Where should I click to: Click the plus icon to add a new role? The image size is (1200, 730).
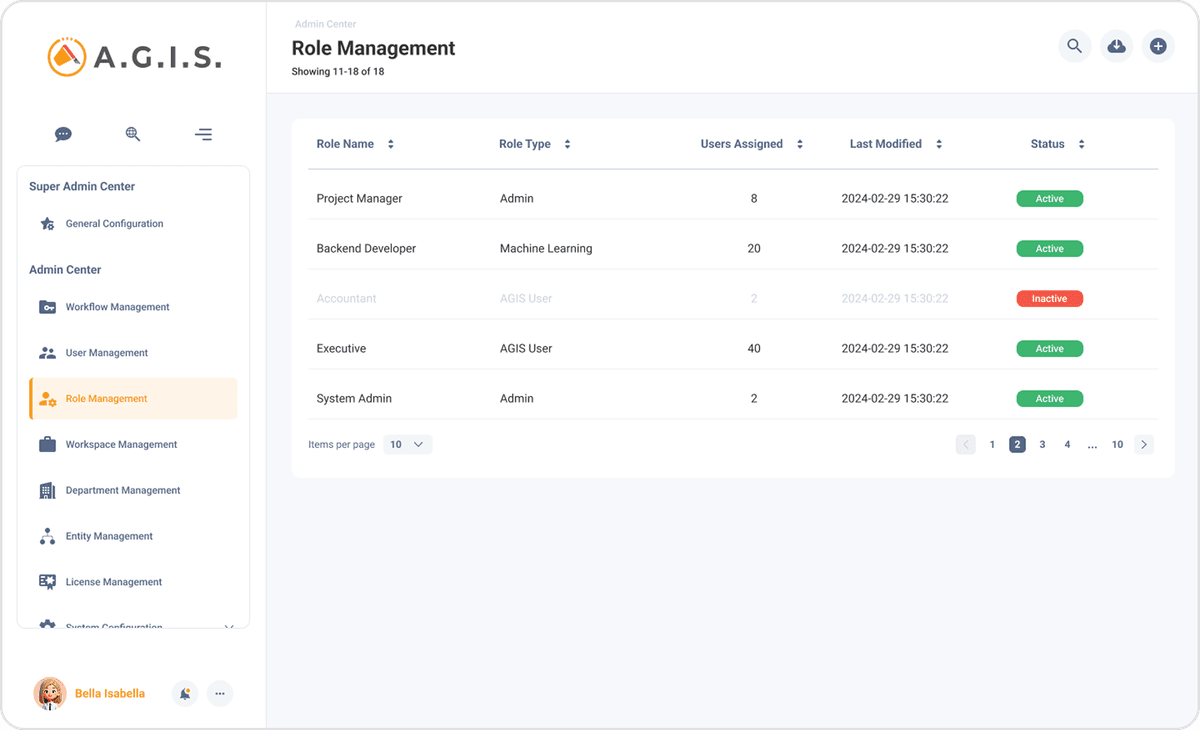[x=1158, y=46]
